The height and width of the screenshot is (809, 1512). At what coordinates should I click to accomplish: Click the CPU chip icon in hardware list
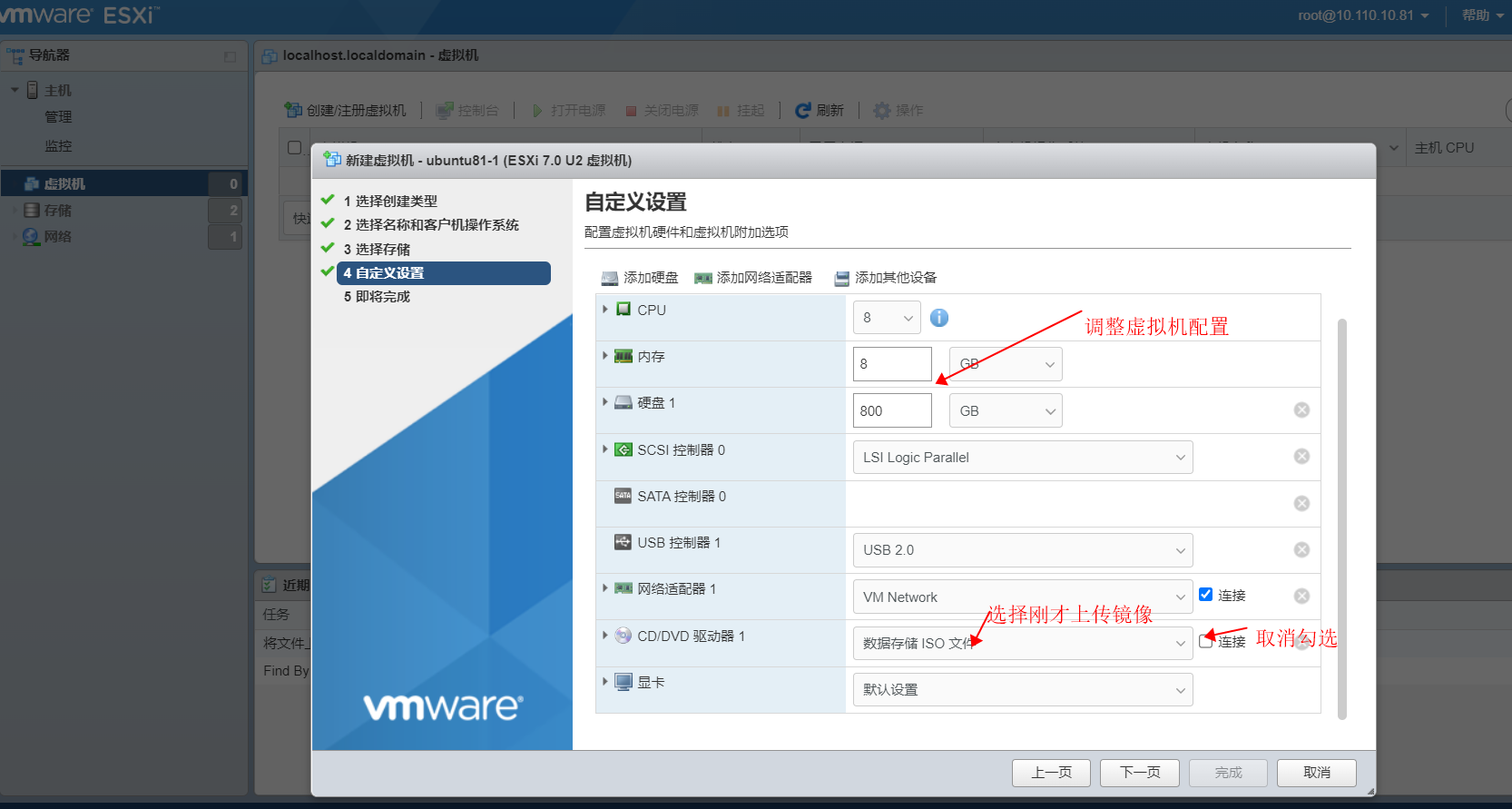tap(623, 310)
